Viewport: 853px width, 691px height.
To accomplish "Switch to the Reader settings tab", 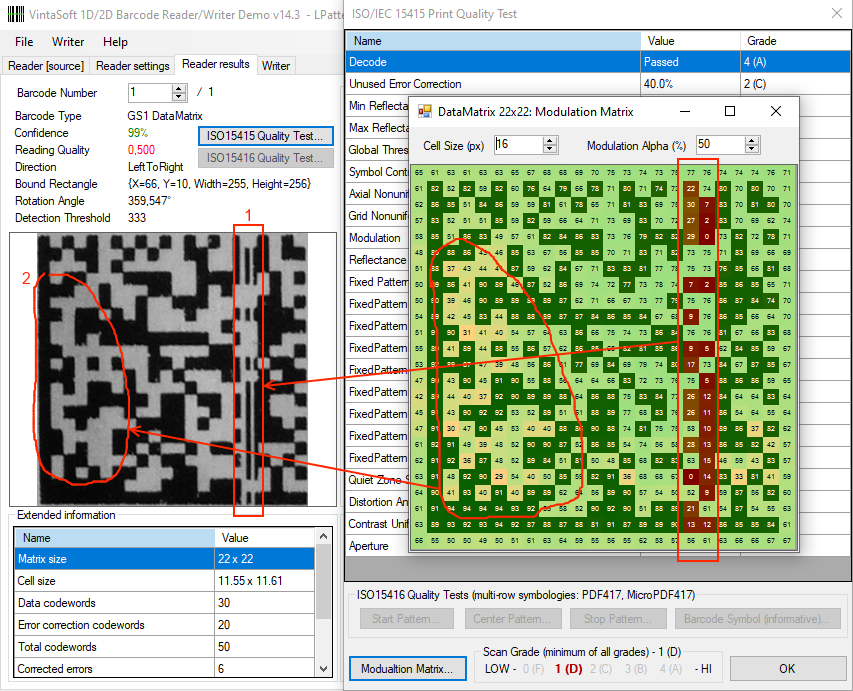I will 132,66.
